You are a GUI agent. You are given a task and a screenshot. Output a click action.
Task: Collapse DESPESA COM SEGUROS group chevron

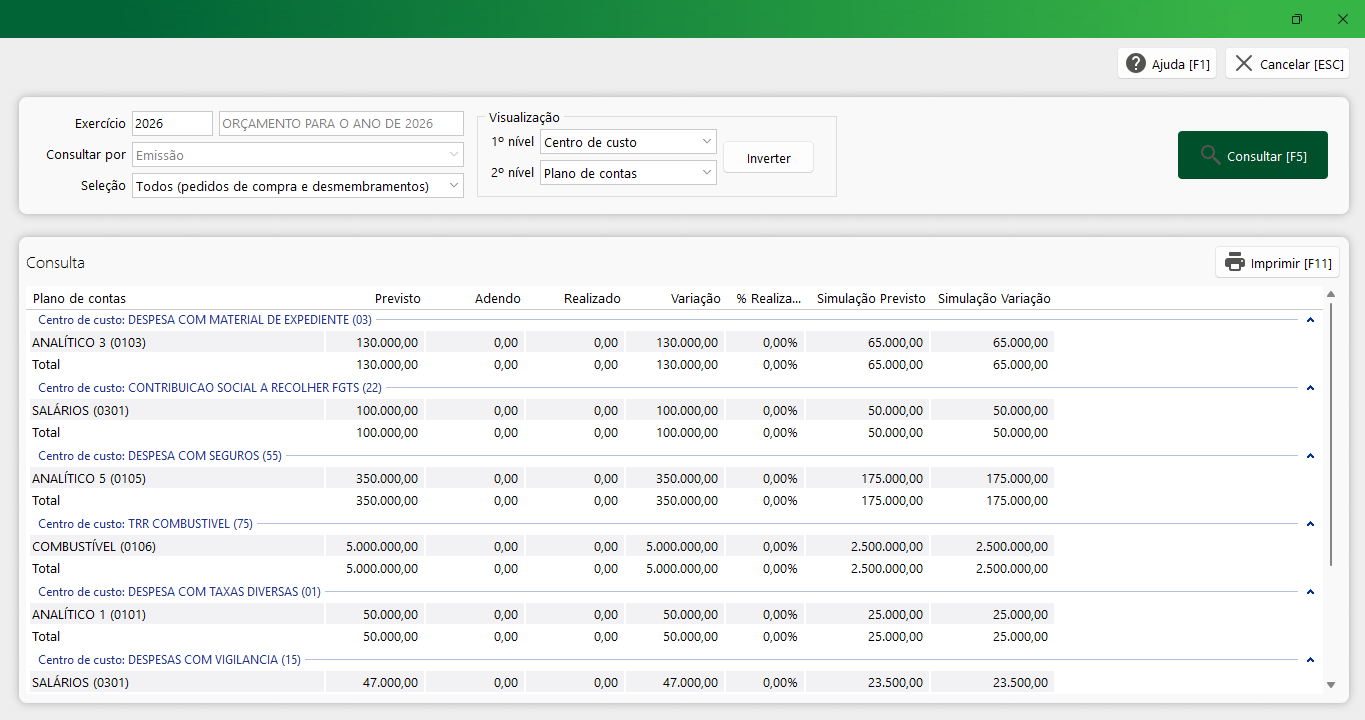[1310, 456]
